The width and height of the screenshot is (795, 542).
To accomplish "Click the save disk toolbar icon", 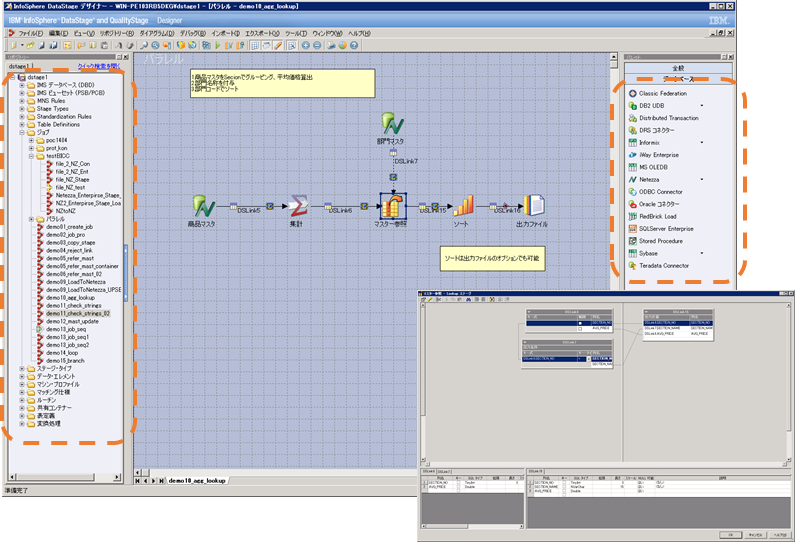I will click(42, 45).
